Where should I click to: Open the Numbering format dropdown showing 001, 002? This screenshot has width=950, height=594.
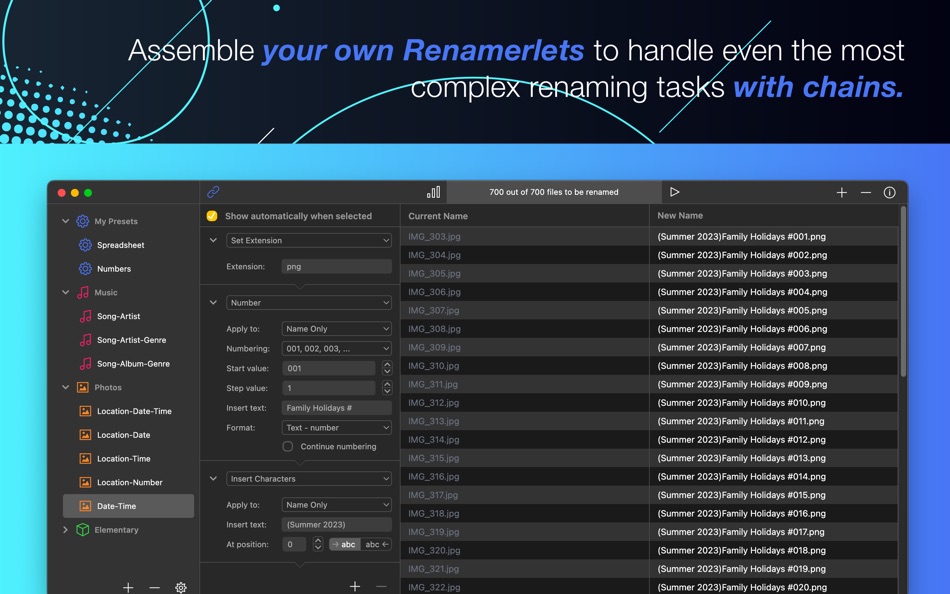click(x=336, y=347)
